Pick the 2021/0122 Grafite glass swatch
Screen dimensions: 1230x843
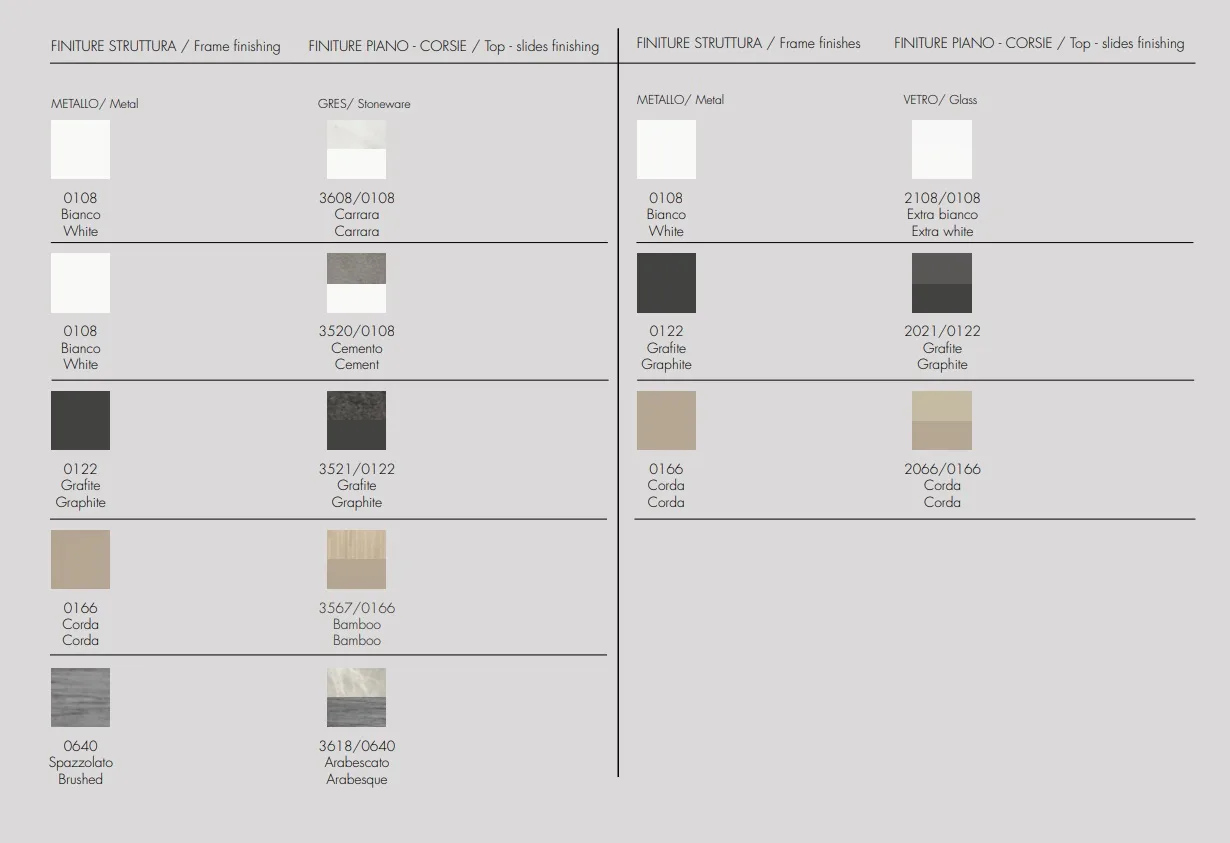coord(942,283)
